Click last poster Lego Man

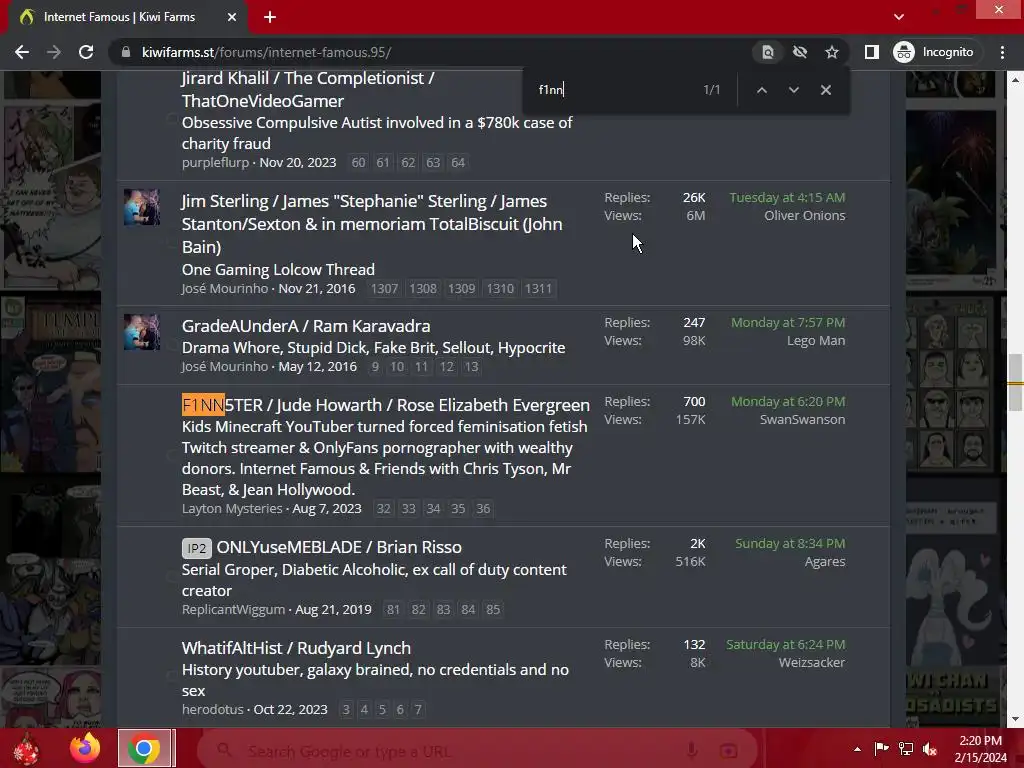coord(816,341)
